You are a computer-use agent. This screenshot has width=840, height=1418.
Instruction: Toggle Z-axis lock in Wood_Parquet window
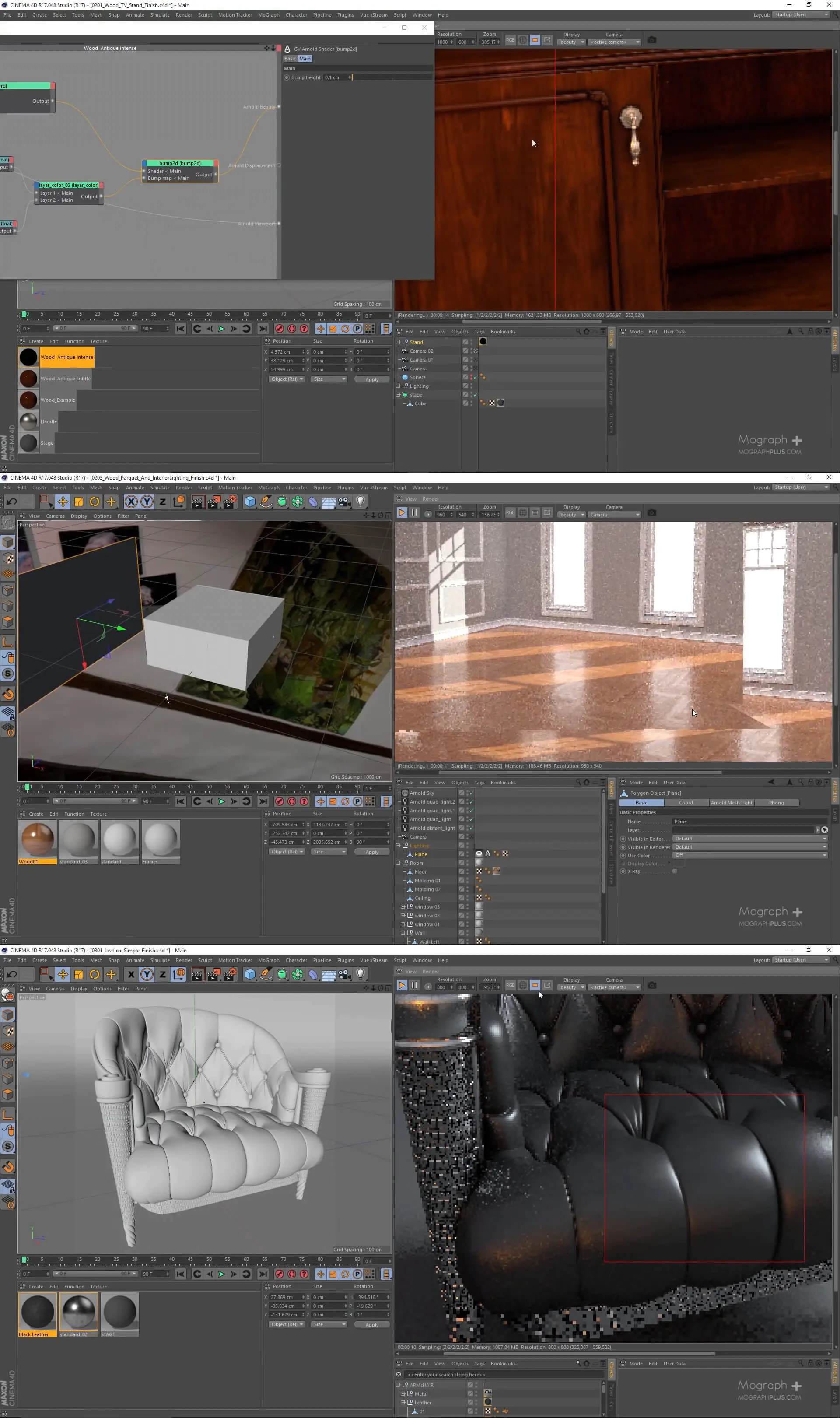pyautogui.click(x=162, y=502)
